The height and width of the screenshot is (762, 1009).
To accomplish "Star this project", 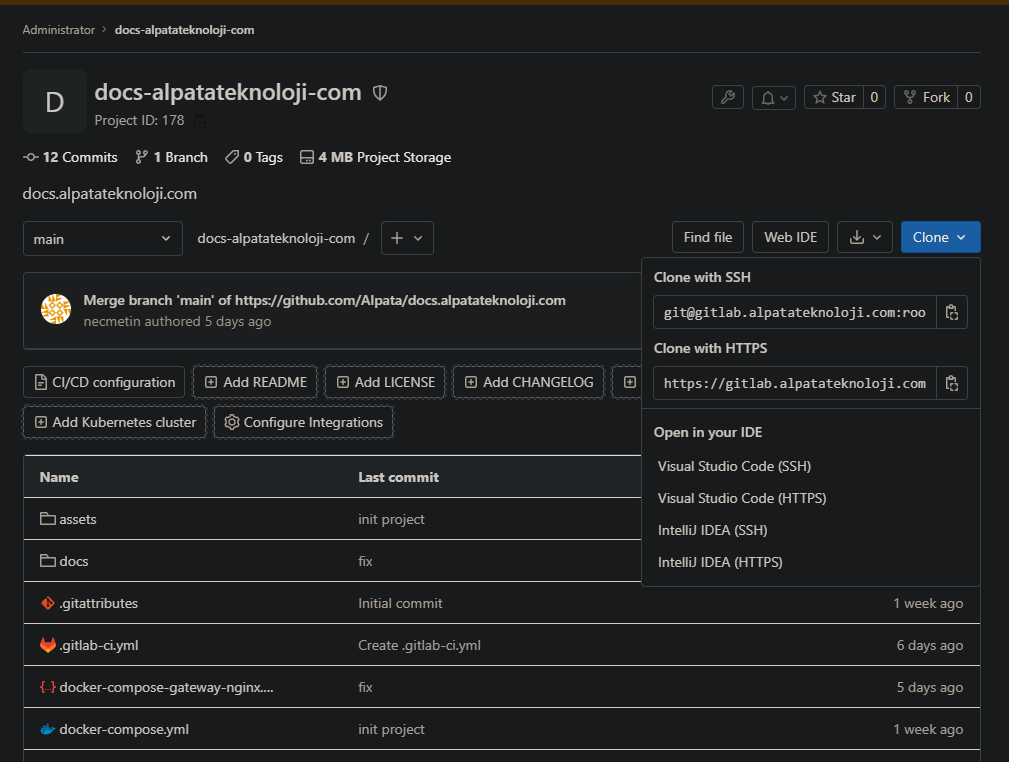I will (835, 97).
